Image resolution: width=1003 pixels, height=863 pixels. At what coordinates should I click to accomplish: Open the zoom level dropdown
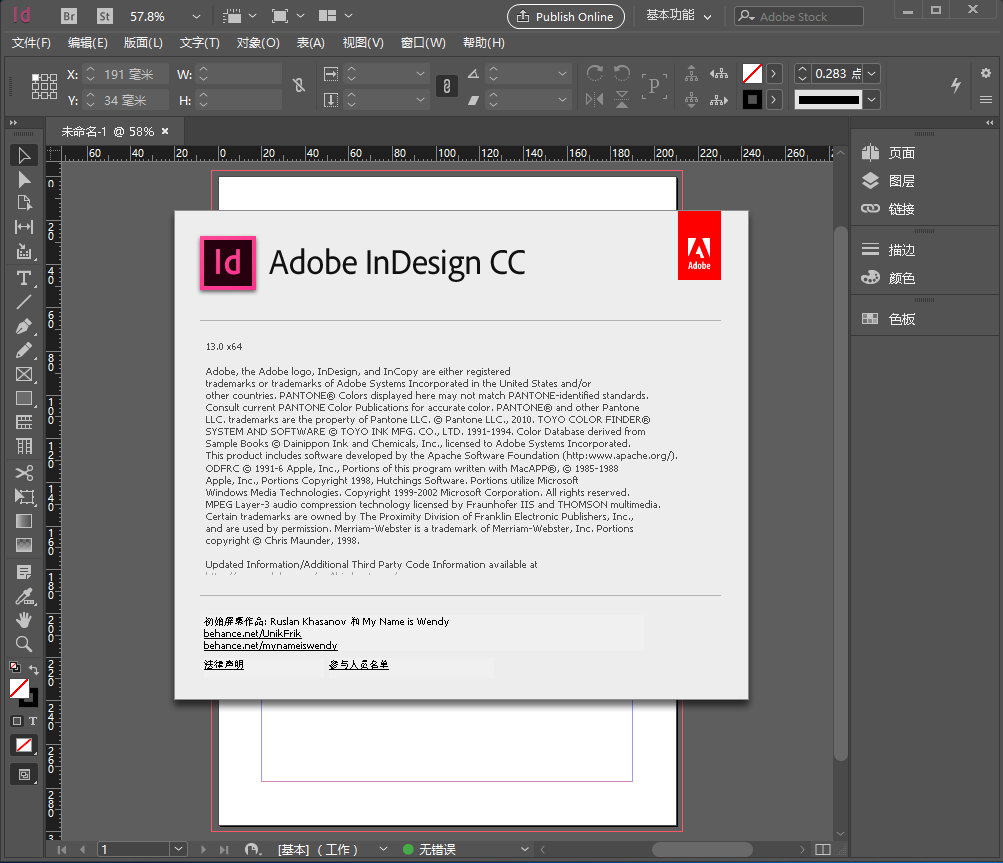(196, 16)
